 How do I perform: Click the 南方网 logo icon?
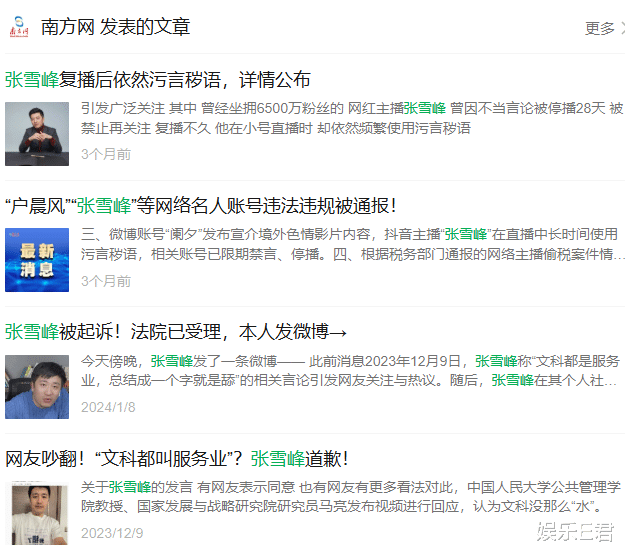tap(19, 27)
